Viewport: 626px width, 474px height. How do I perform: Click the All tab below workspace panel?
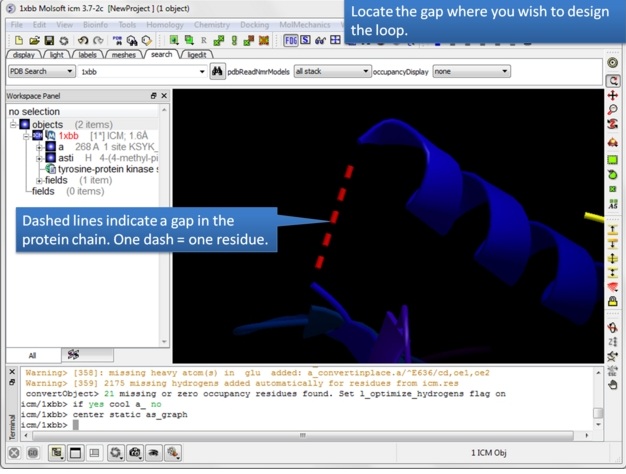(32, 355)
